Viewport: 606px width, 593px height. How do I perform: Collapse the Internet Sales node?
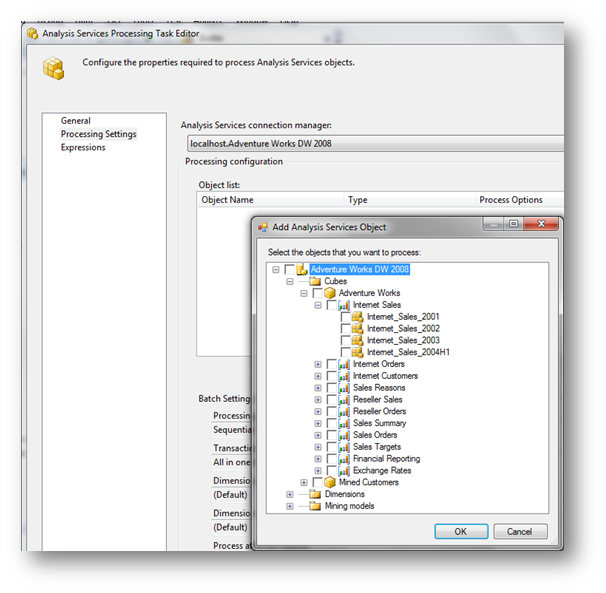coord(318,305)
